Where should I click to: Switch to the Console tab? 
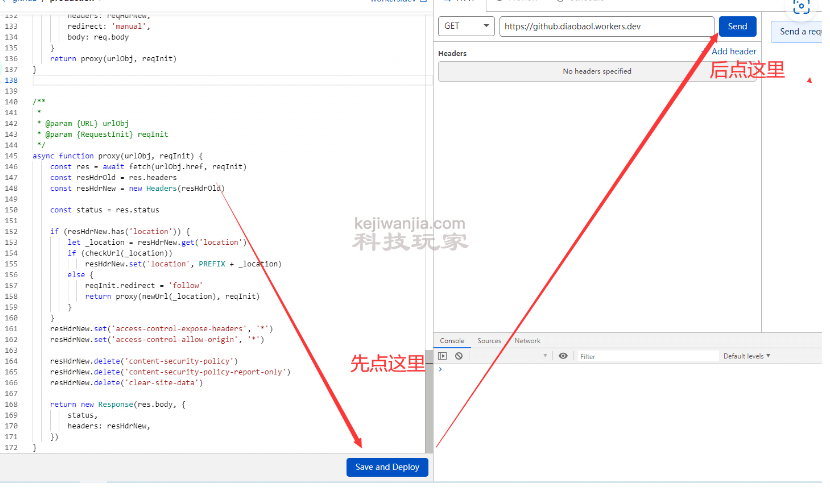tap(452, 341)
